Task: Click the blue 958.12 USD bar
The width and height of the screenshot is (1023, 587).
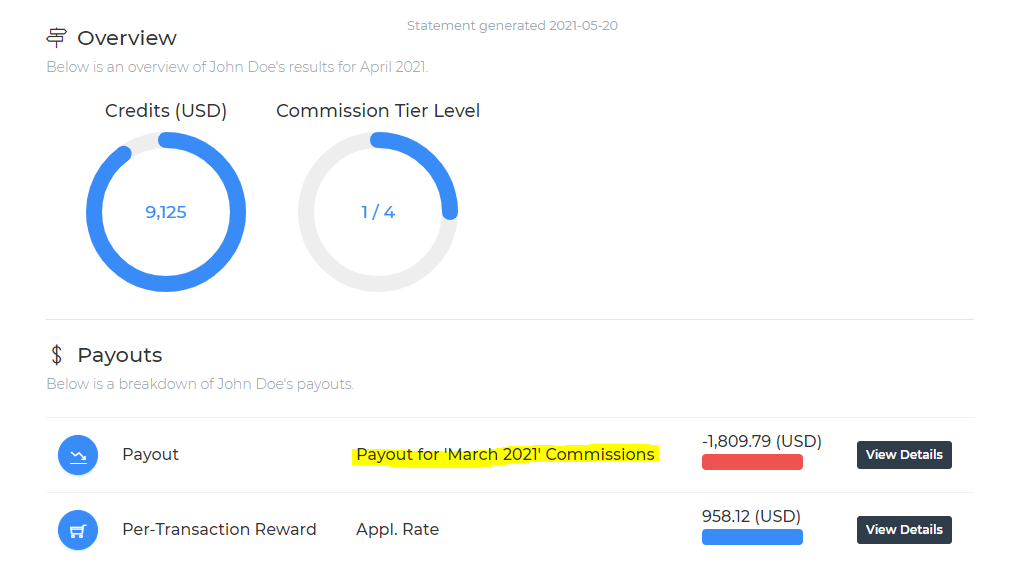Action: [752, 537]
